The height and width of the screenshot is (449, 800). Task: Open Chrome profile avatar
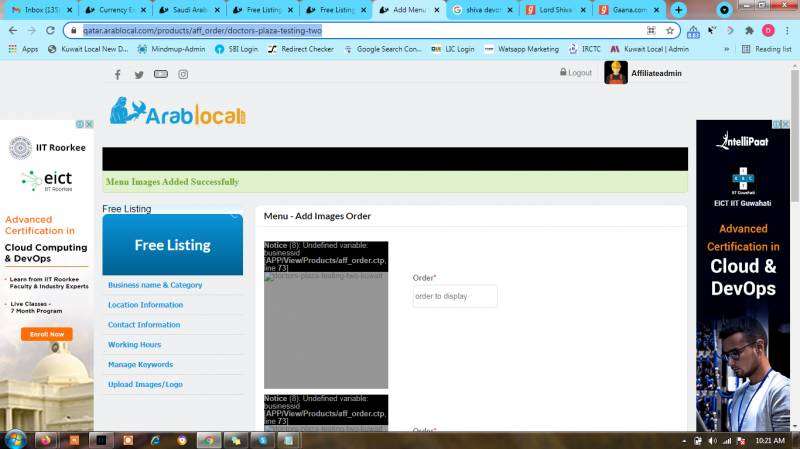click(768, 31)
